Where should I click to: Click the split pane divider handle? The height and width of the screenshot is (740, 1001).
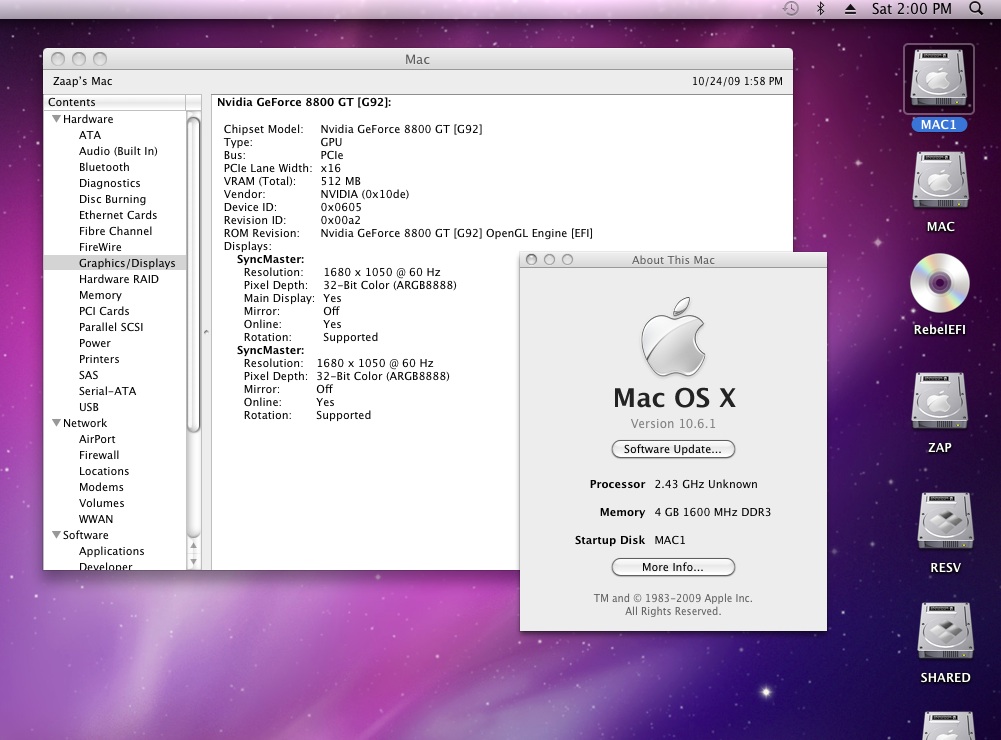206,332
